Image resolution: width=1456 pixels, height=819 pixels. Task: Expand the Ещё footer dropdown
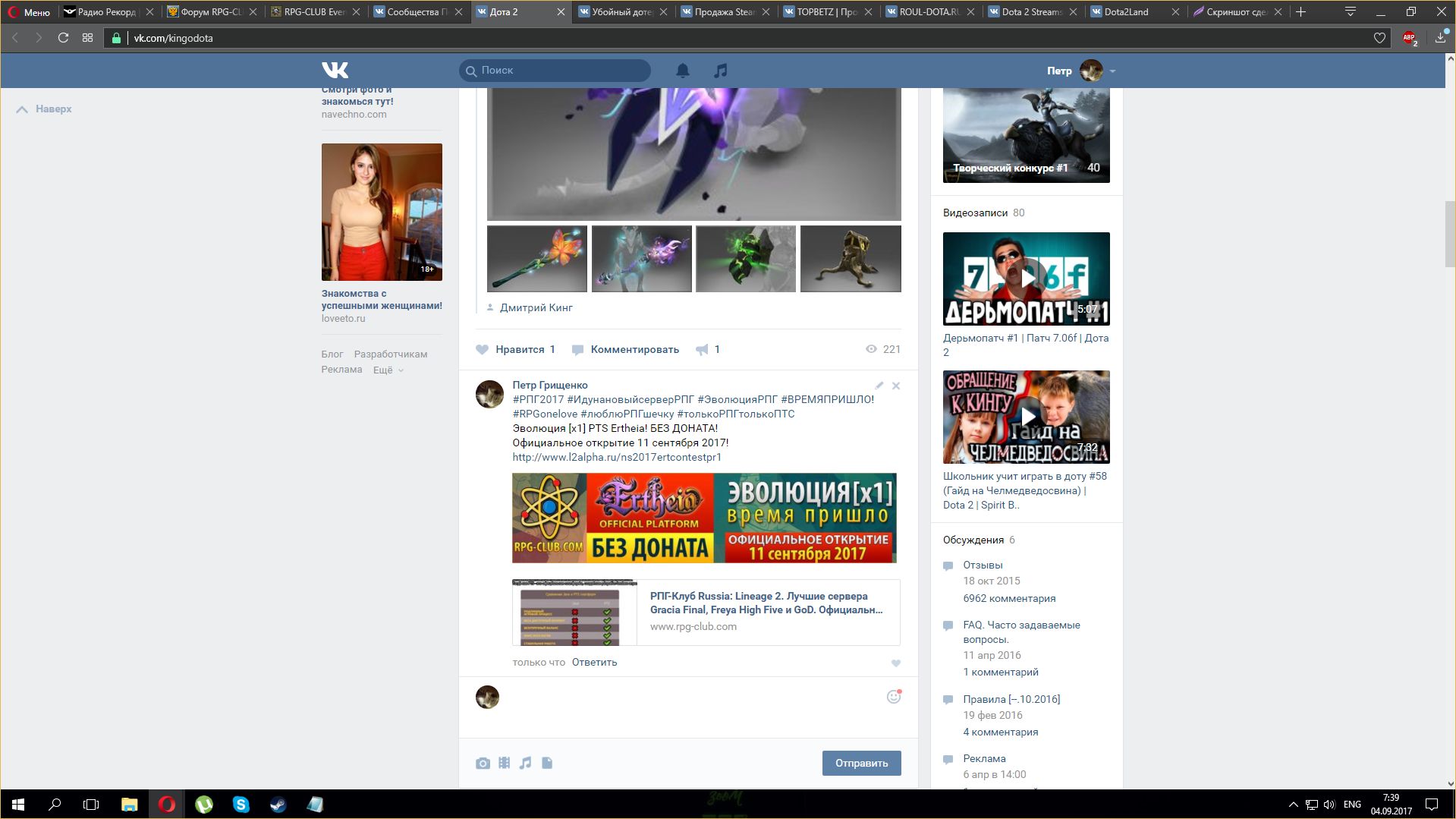tap(388, 370)
